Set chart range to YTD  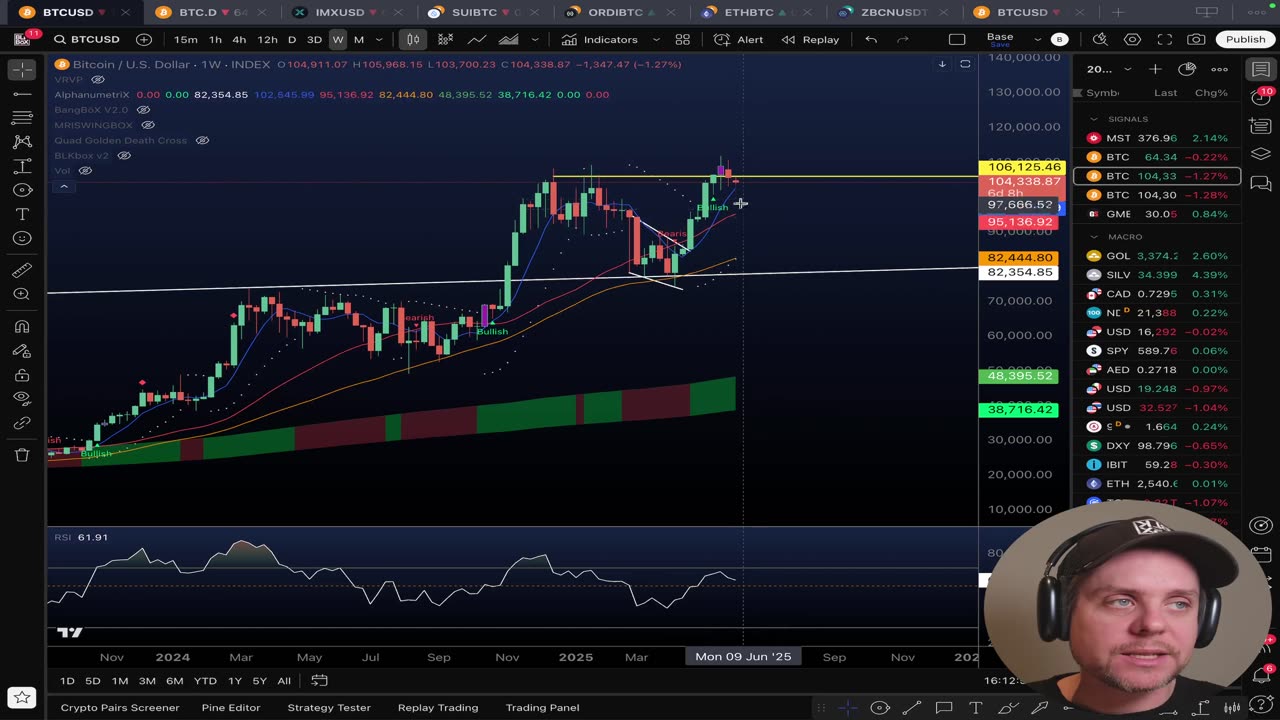pos(205,680)
